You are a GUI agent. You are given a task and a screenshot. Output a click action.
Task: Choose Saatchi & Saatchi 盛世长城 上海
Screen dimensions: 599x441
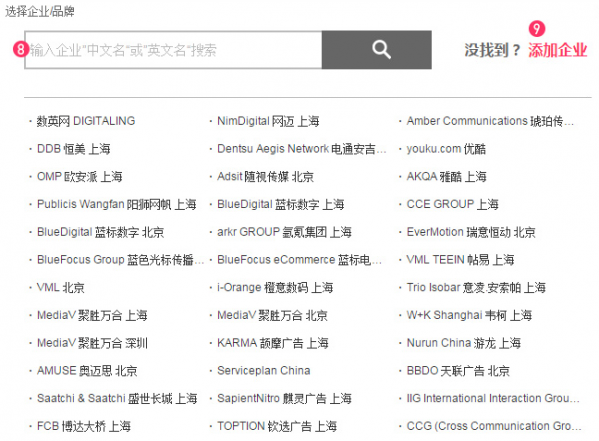117,399
